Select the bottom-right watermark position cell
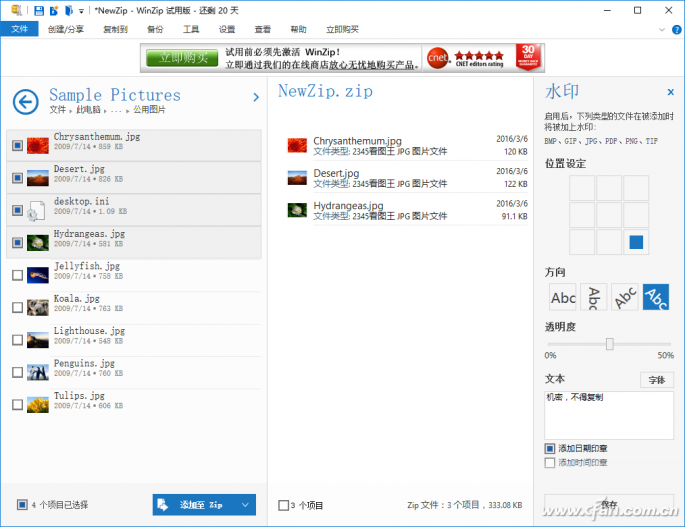 [636, 242]
